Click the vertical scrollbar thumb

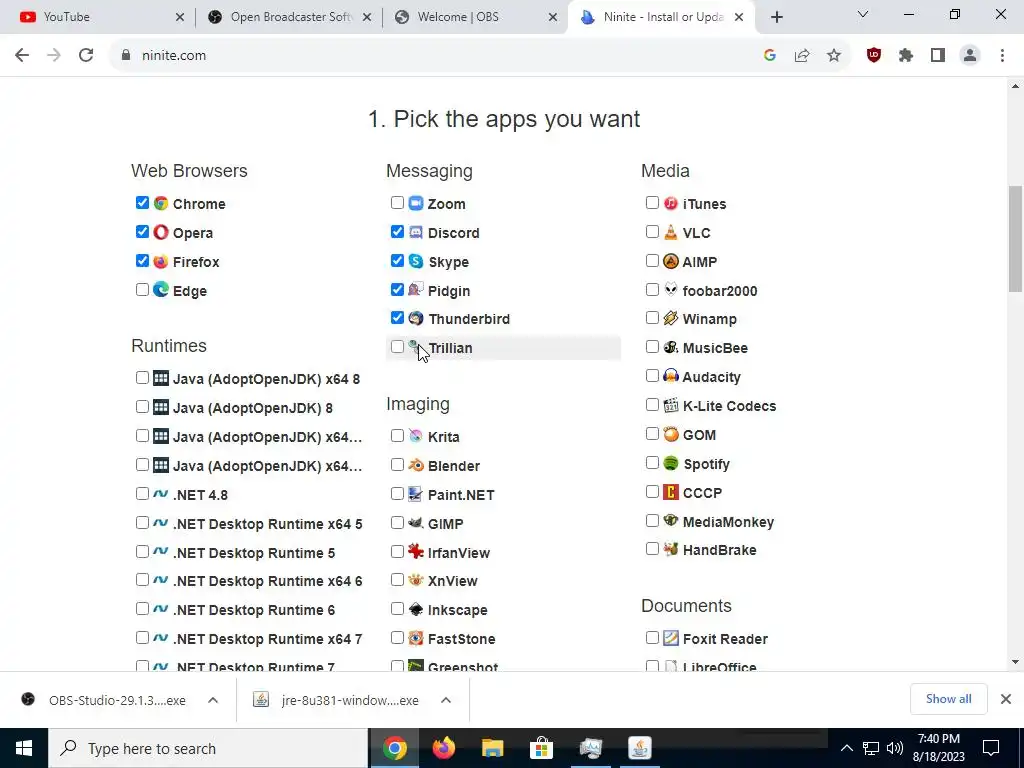pos(1015,239)
